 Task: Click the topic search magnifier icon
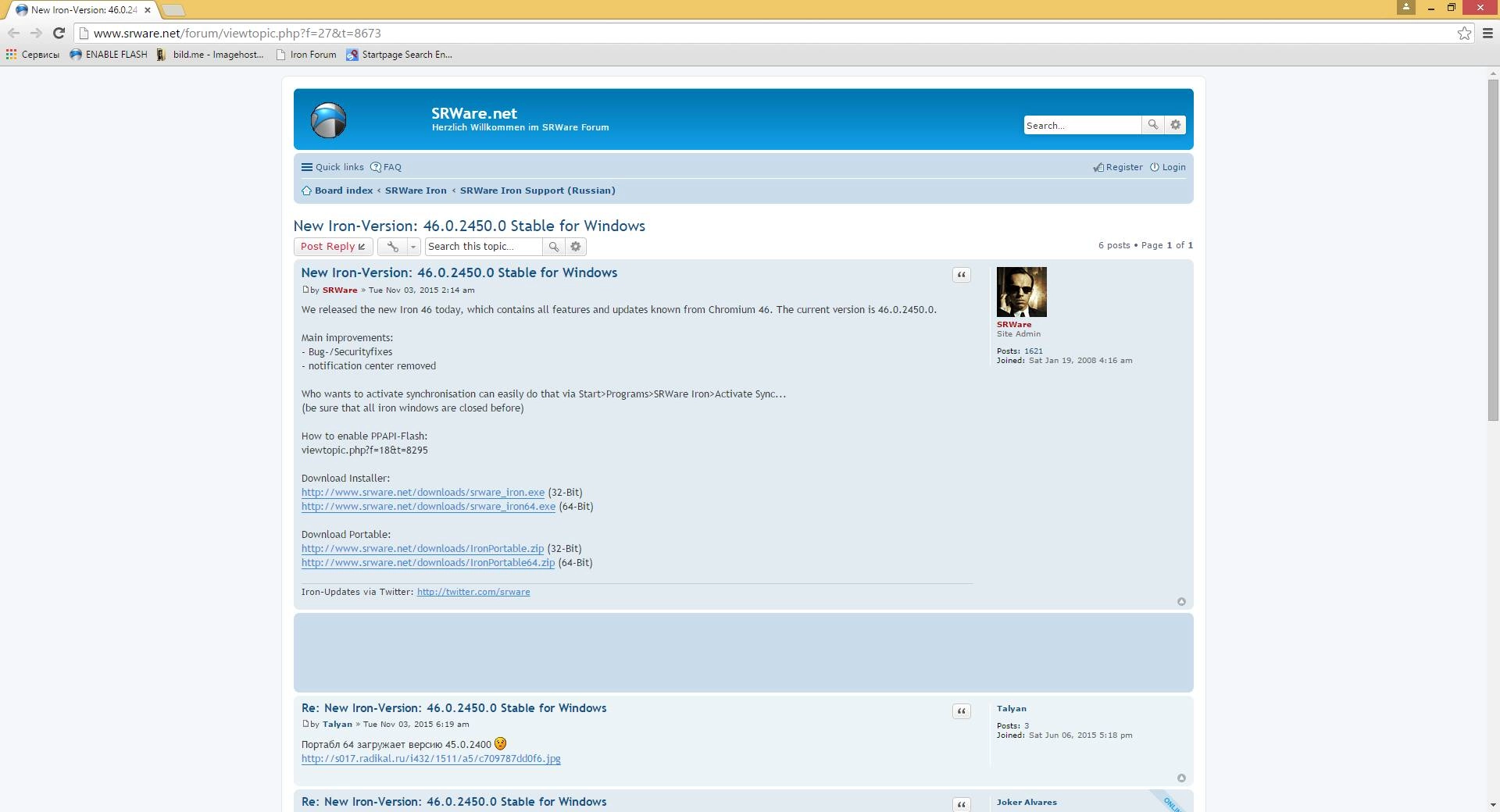pos(553,247)
